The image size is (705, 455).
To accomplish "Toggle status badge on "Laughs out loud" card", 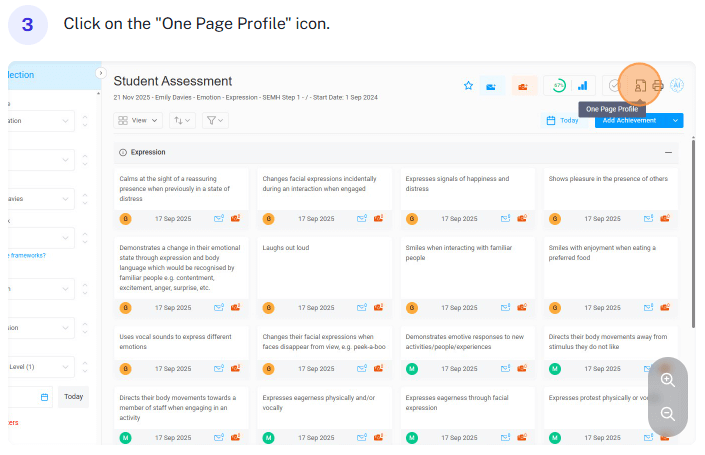I will pyautogui.click(x=268, y=308).
